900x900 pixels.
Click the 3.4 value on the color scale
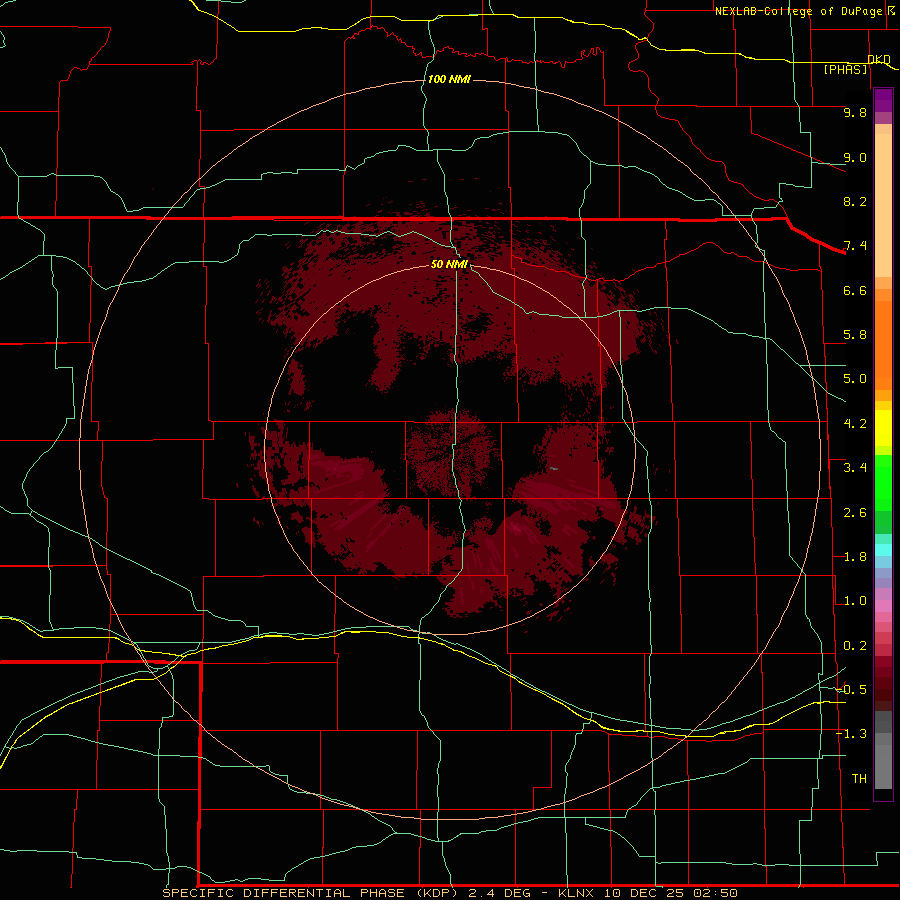[x=855, y=468]
